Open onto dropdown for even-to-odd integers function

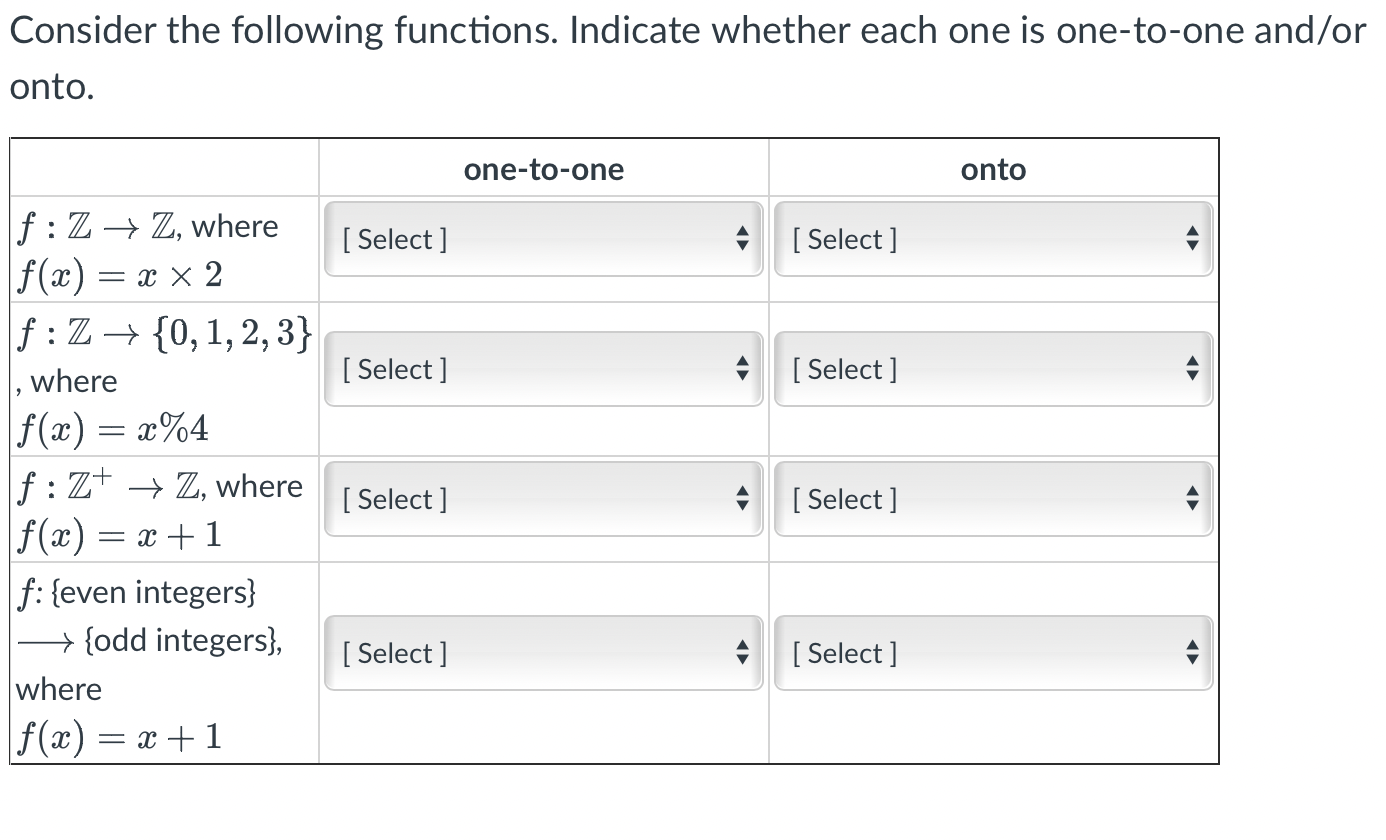coord(993,653)
